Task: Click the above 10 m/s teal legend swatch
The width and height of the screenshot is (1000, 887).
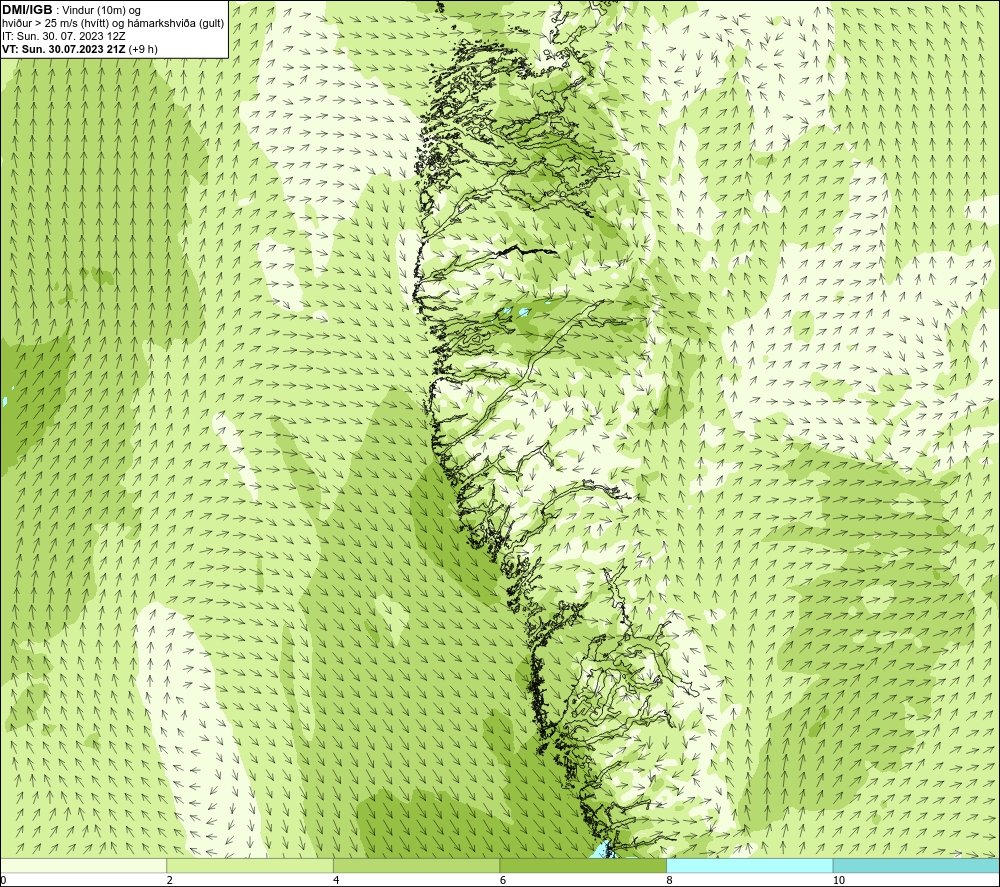Action: point(916,865)
